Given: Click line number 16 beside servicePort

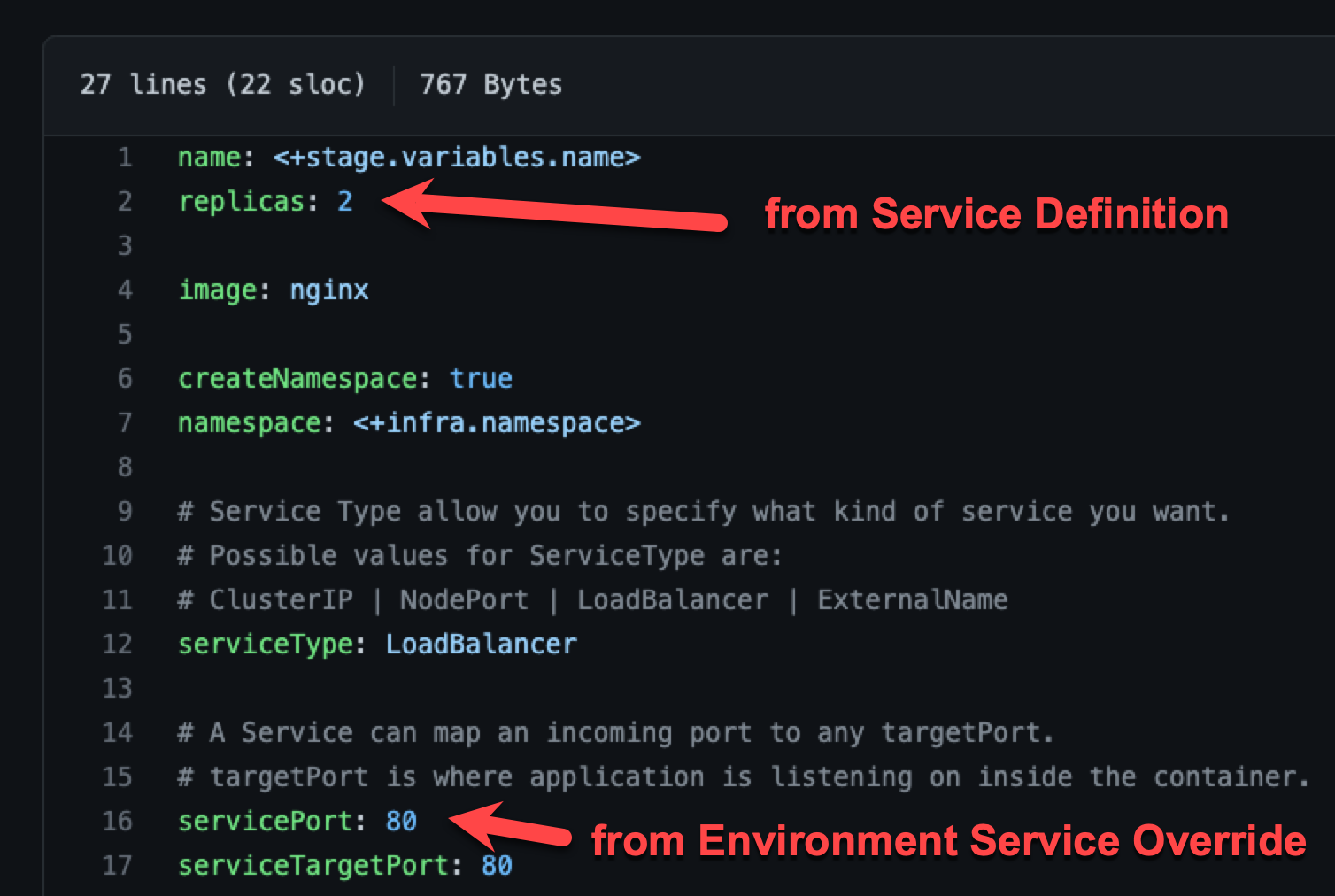Looking at the screenshot, I should 118,822.
